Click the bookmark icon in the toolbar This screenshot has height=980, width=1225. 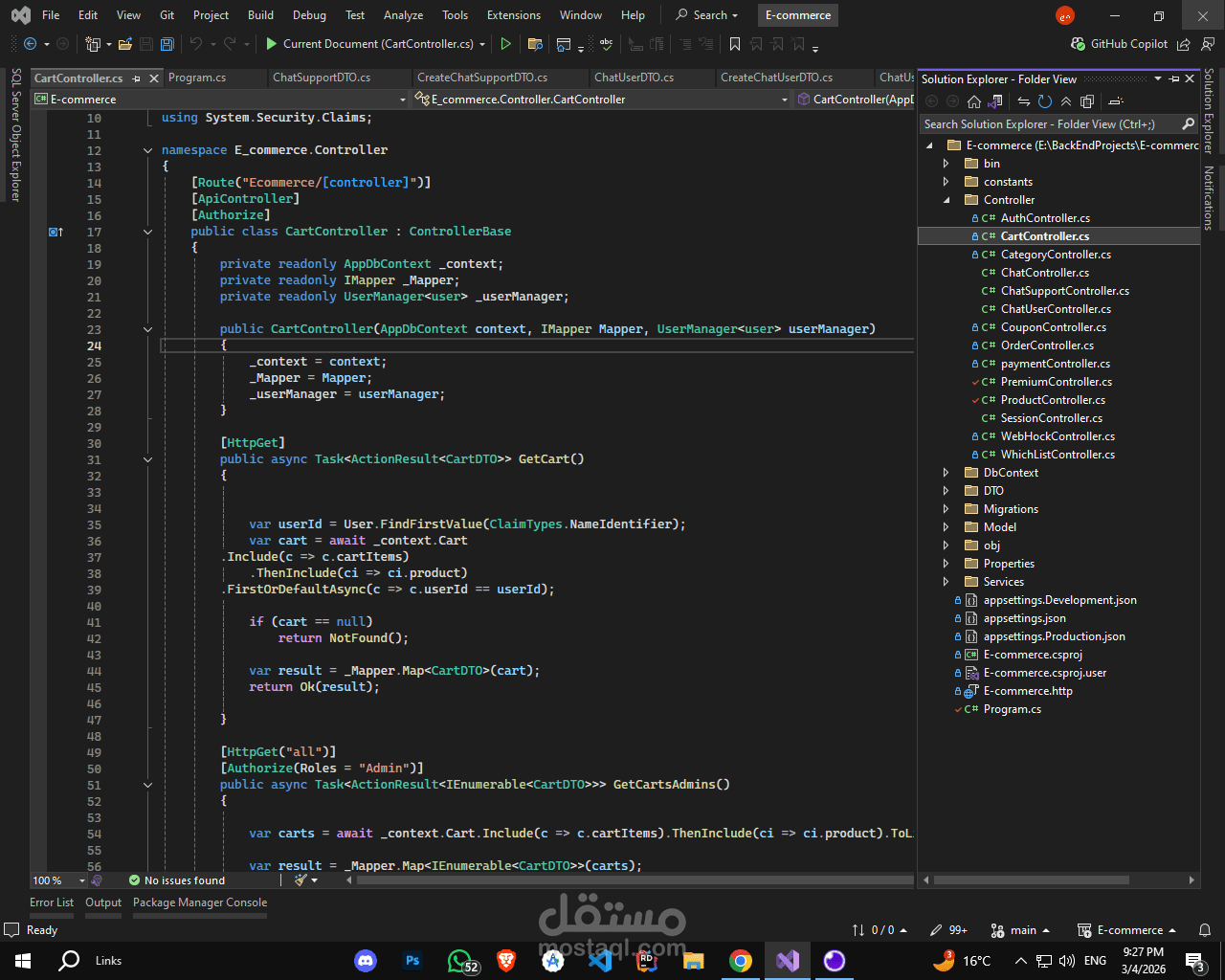735,44
